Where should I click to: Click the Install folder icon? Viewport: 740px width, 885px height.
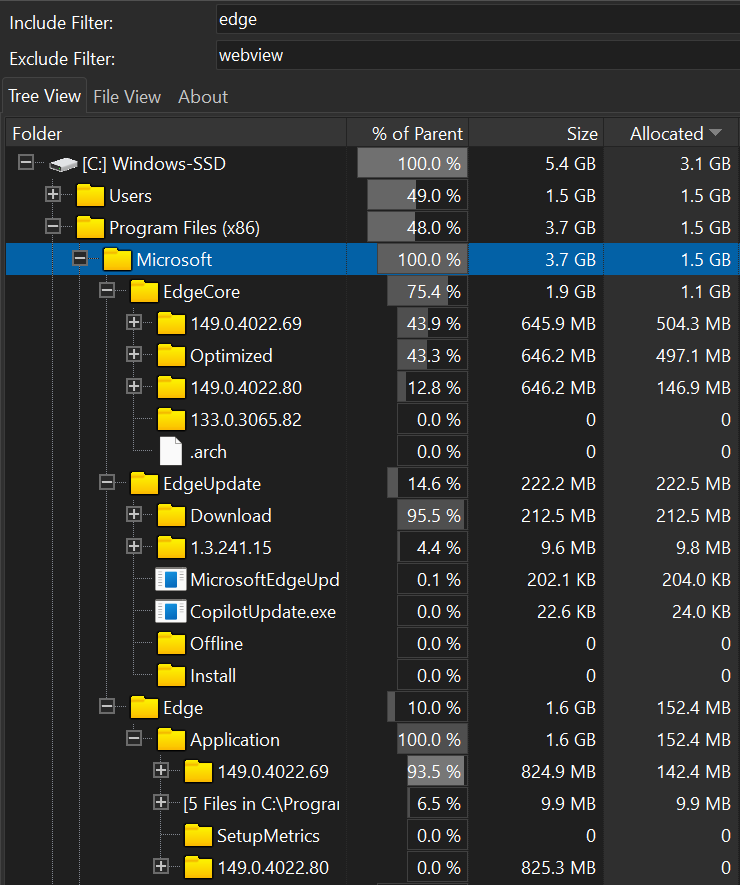point(172,676)
